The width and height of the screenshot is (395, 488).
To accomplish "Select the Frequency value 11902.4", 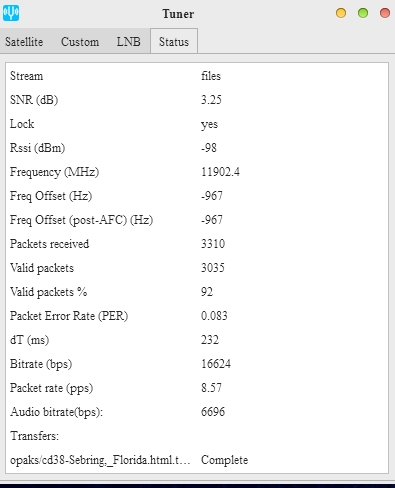I will point(220,172).
